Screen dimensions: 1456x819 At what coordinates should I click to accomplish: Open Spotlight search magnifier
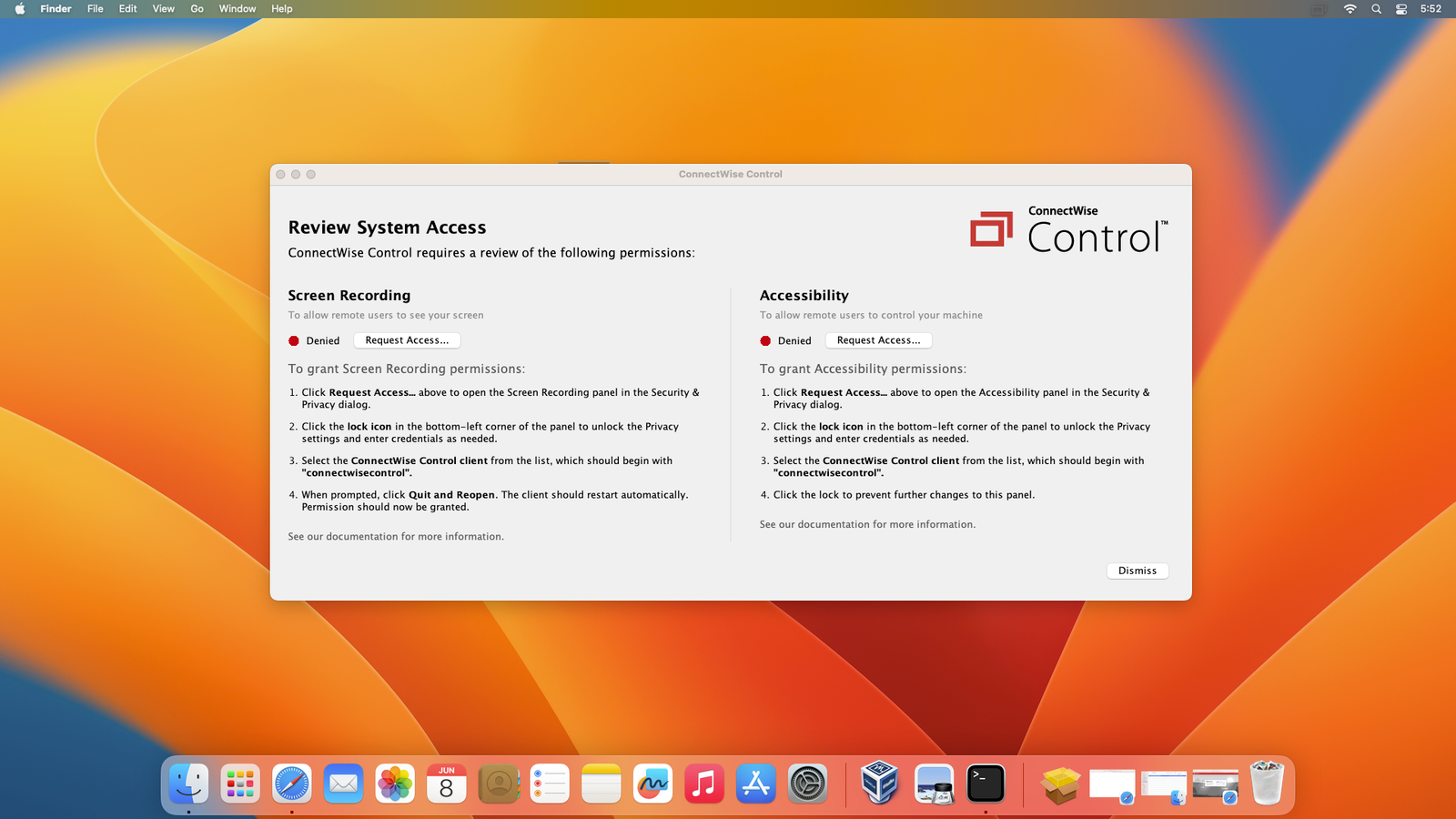1376,9
